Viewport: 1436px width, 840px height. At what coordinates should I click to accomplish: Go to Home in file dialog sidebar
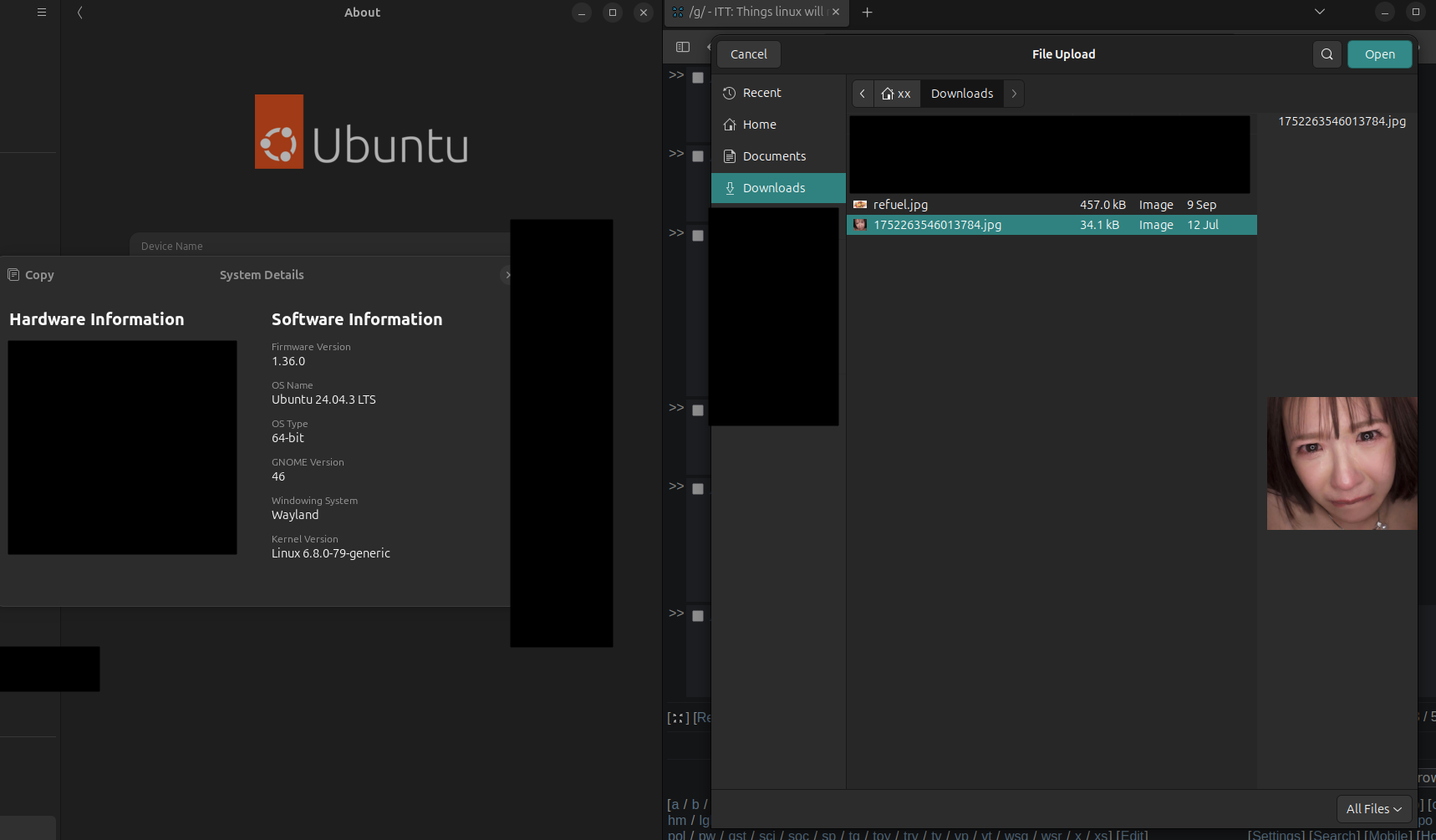778,125
